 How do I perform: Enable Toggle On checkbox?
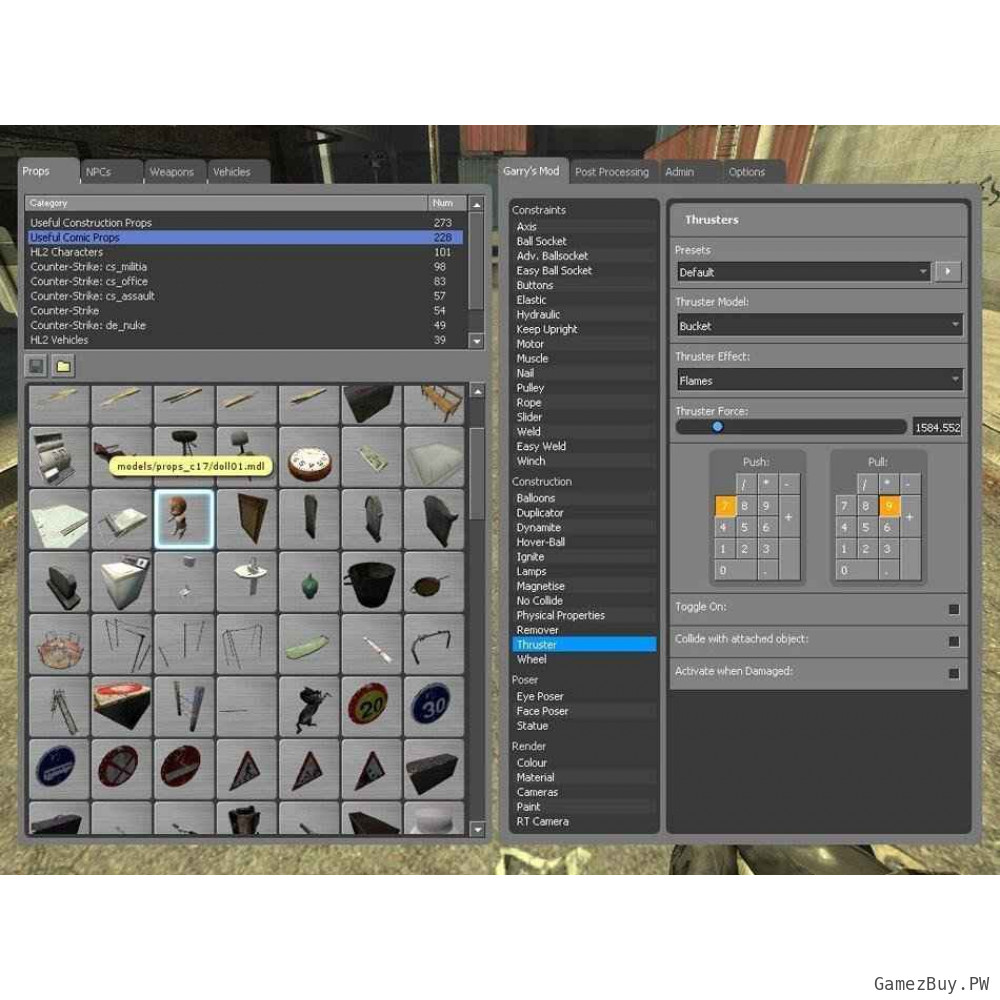pos(953,609)
